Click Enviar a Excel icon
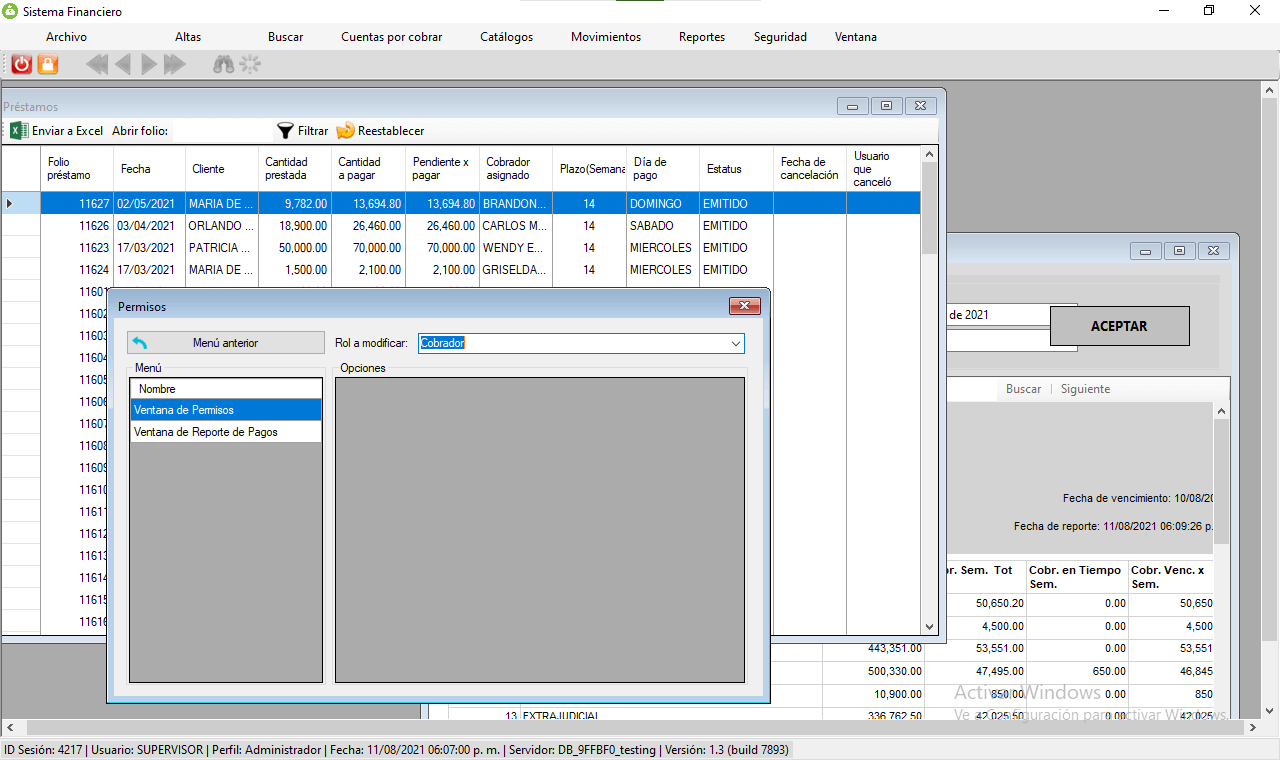The height and width of the screenshot is (760, 1280). point(19,130)
